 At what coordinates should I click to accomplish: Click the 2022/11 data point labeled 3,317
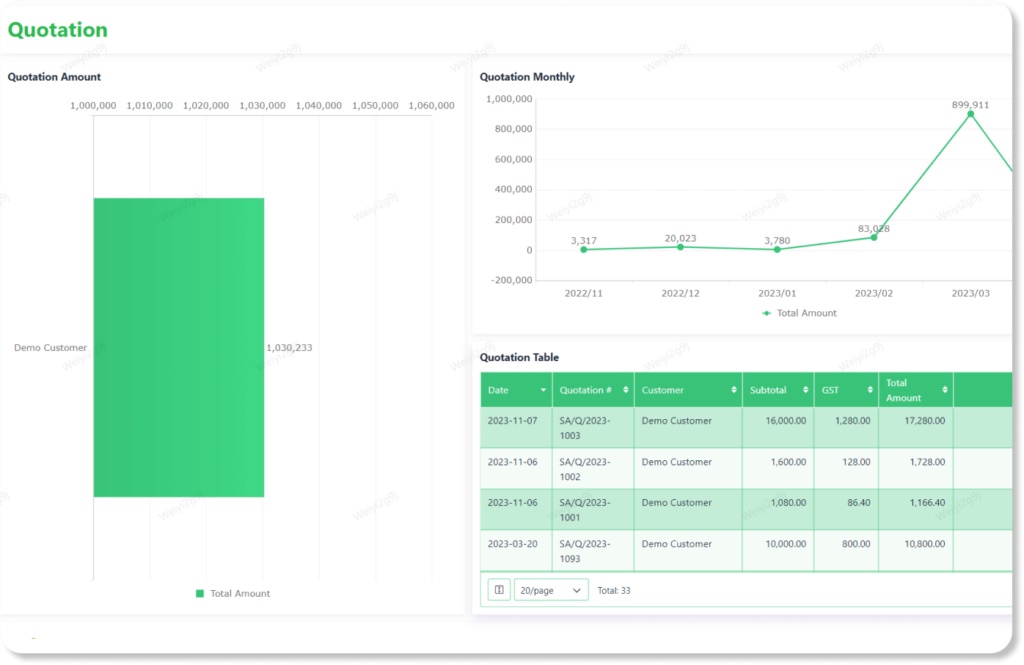pos(584,249)
